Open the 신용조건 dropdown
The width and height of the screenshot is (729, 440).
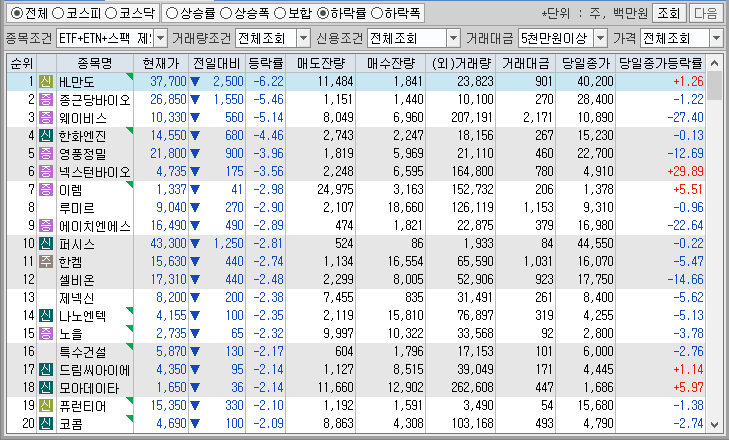pyautogui.click(x=453, y=39)
